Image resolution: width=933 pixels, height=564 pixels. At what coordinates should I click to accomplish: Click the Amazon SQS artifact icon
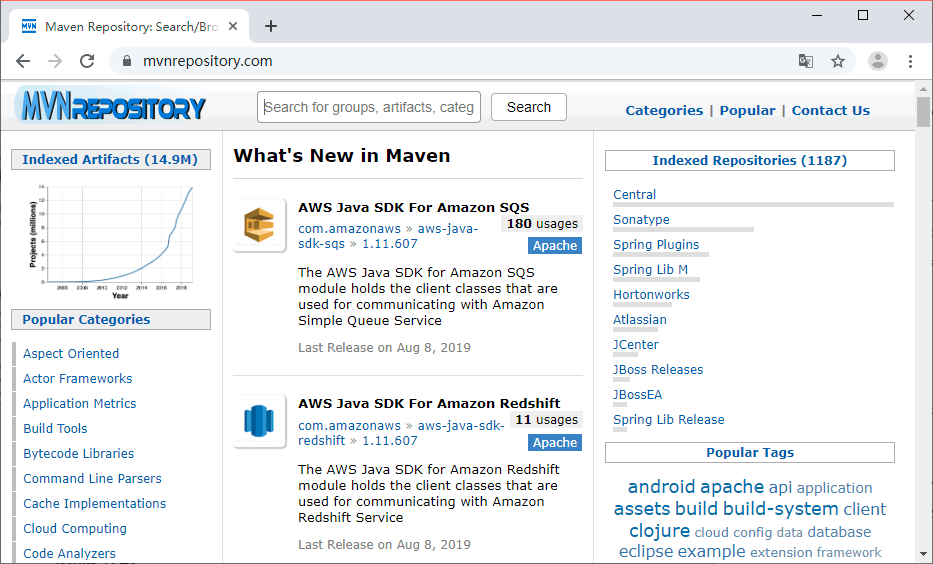(259, 225)
